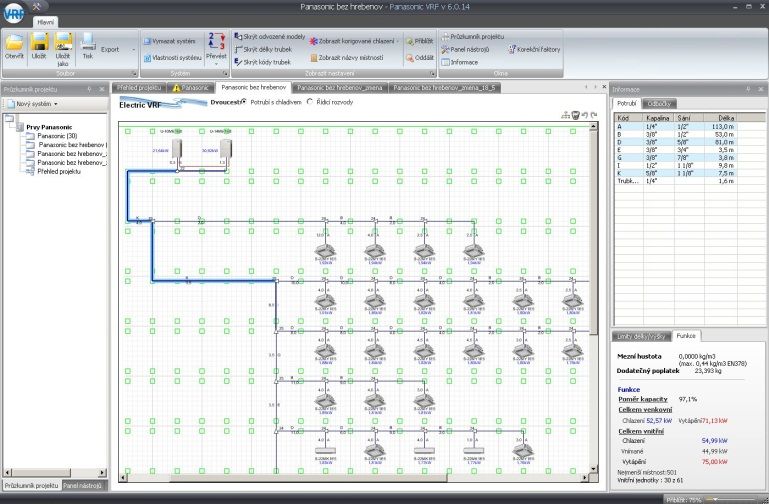Image resolution: width=769 pixels, height=504 pixels.
Task: Expand Zobrazit nastavení group launcher
Action: [433, 74]
